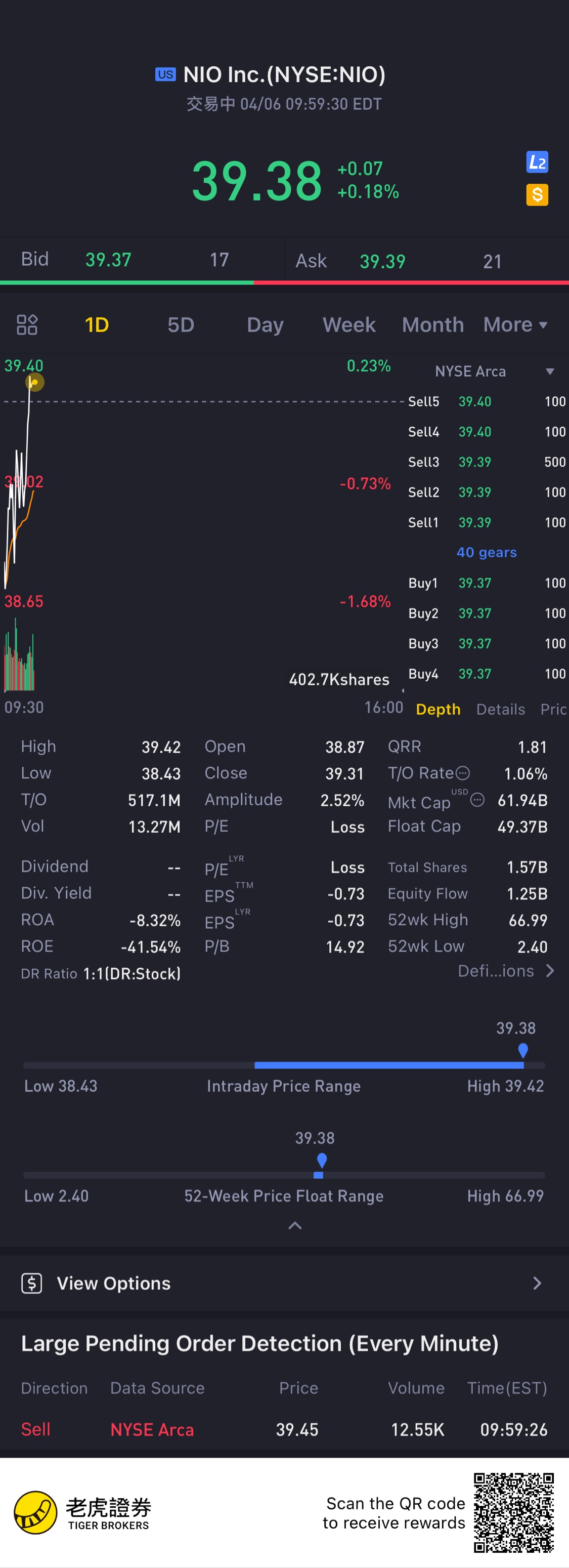Tap the current price 39.38
569x1568 pixels.
coord(257,181)
